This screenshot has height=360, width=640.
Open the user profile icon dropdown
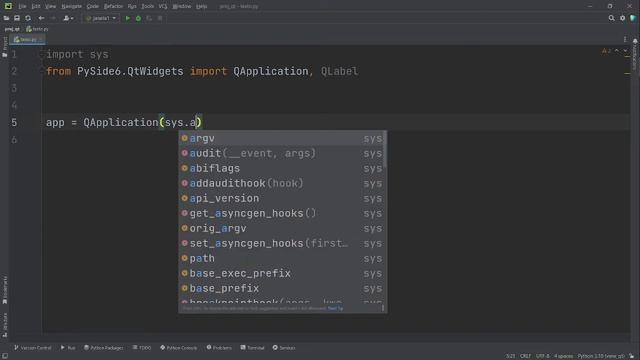(68, 18)
